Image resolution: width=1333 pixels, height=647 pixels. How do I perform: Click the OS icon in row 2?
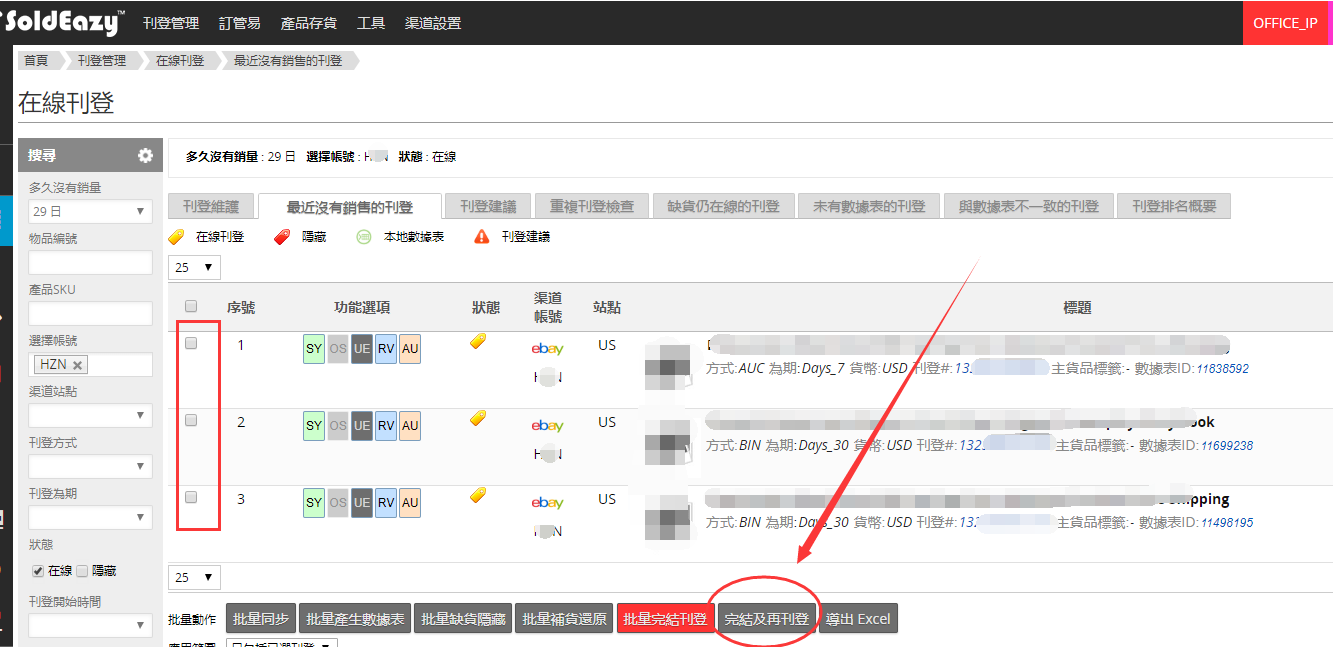pos(338,426)
